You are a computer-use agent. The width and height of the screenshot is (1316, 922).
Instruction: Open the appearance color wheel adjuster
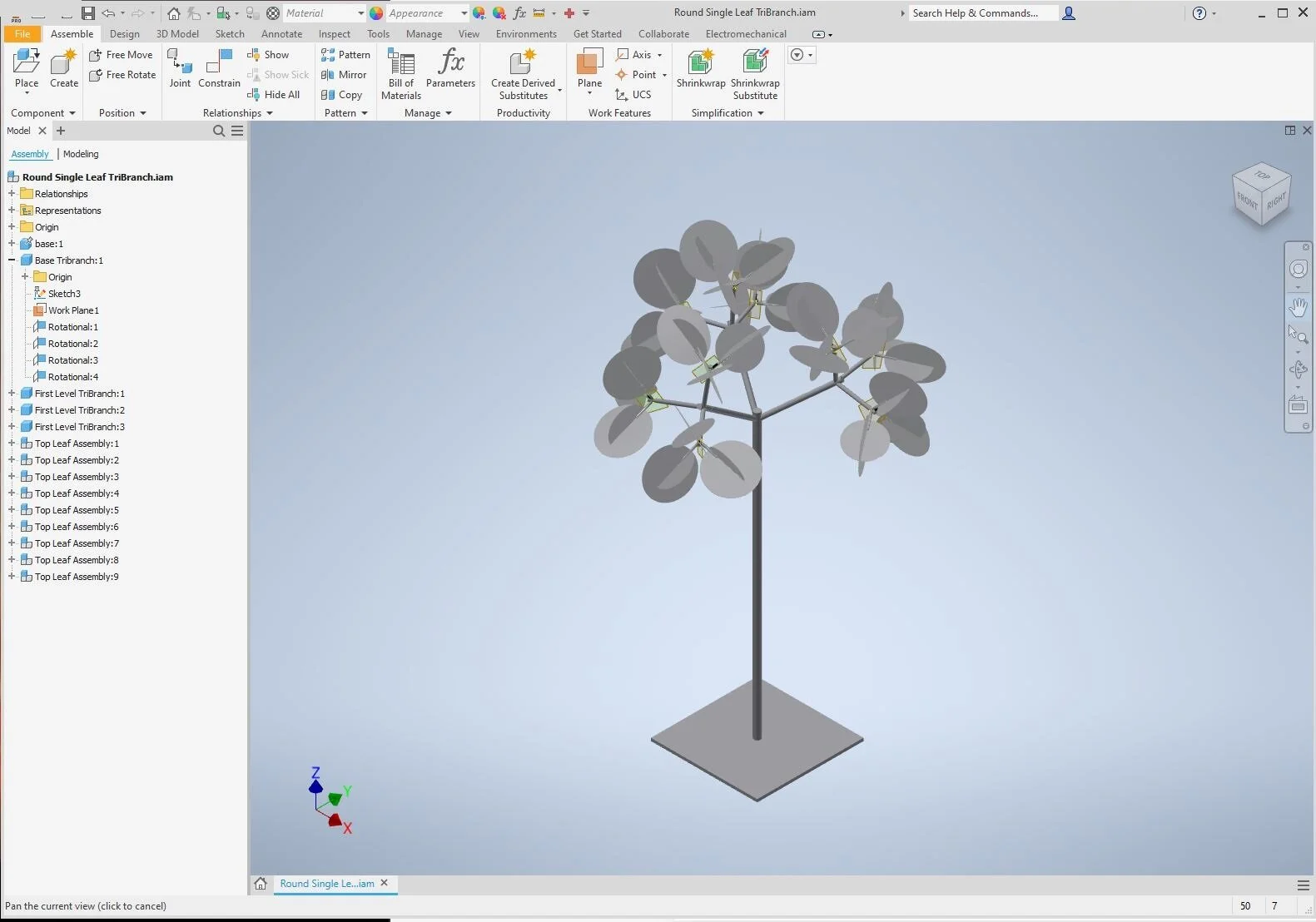coord(479,13)
